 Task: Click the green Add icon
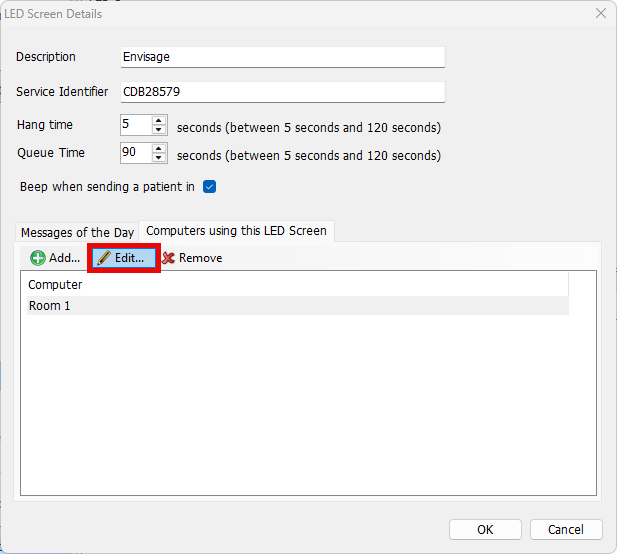pos(38,258)
